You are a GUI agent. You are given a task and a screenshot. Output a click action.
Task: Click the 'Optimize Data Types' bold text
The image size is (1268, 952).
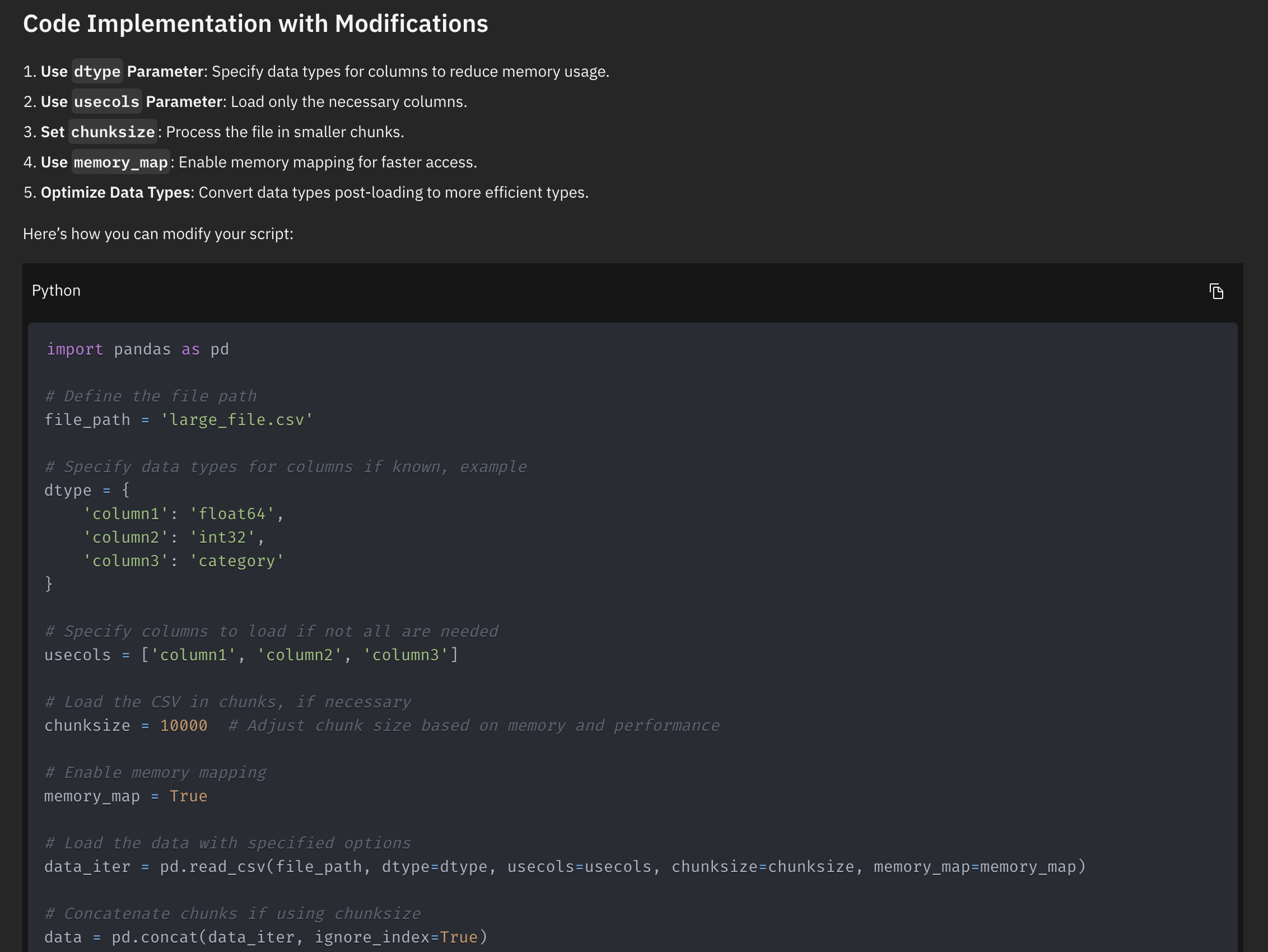[x=115, y=192]
